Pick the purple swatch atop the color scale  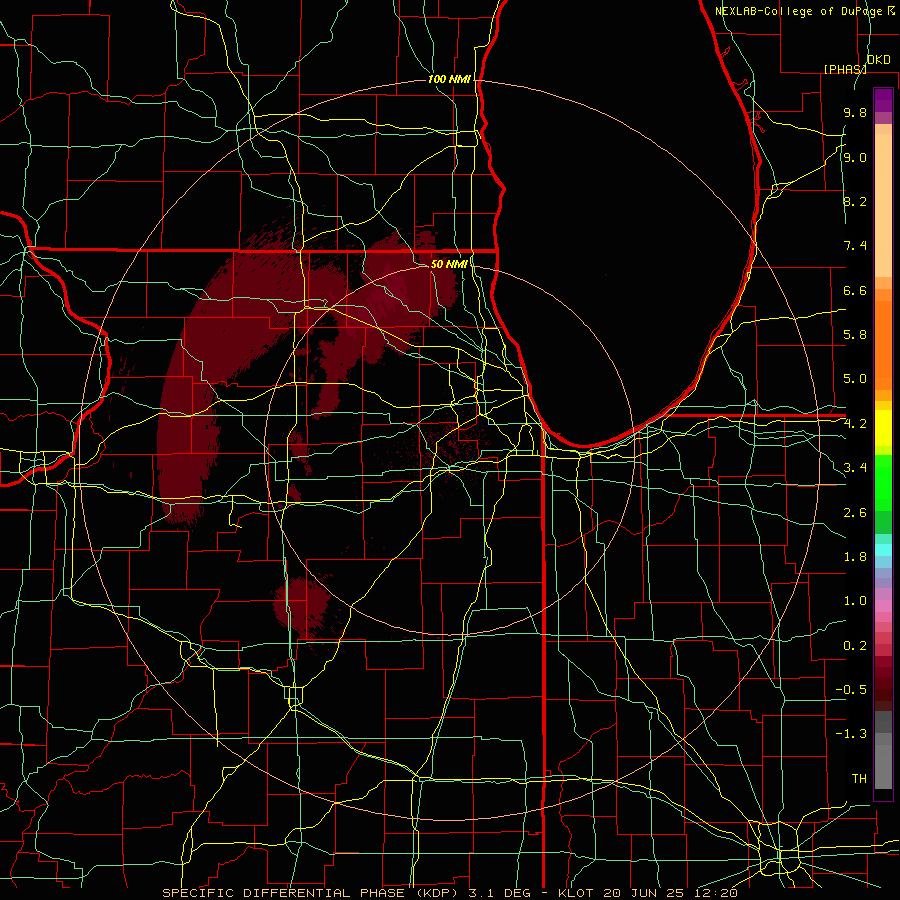click(x=883, y=100)
